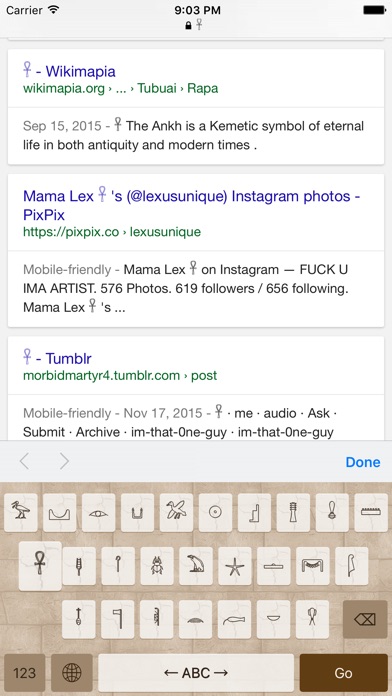Tap the address bar with lock icon

[x=196, y=25]
